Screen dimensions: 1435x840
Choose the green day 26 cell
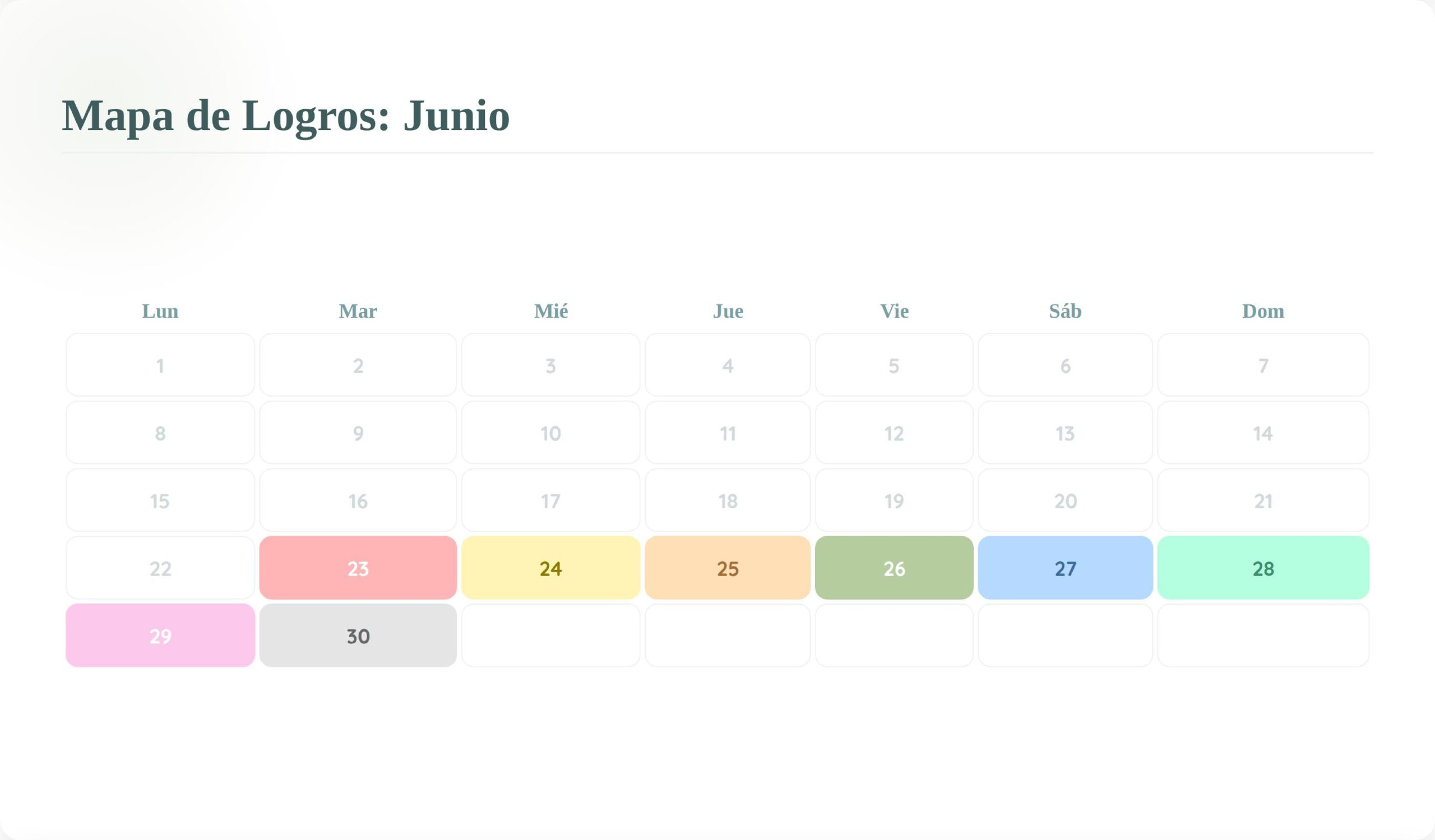coord(894,568)
